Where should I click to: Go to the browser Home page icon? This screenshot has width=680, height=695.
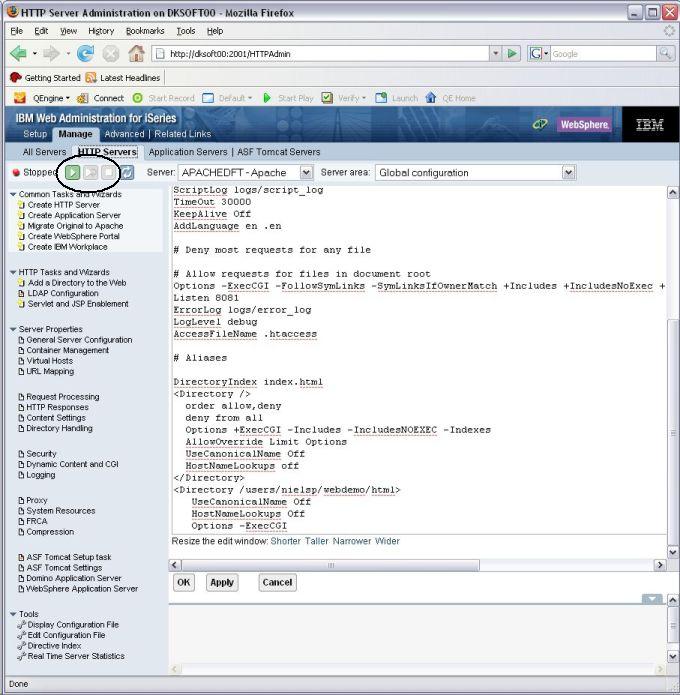(137, 54)
